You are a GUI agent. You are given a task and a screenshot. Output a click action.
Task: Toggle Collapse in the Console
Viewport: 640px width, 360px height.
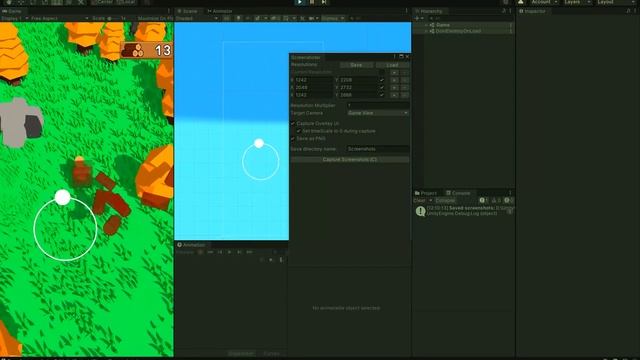tap(445, 200)
